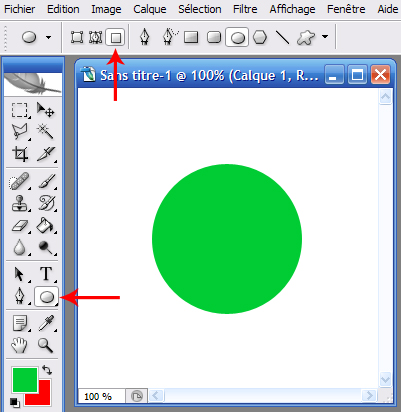Click the green foreground color swatch
This screenshot has width=401, height=412.
coord(25,380)
